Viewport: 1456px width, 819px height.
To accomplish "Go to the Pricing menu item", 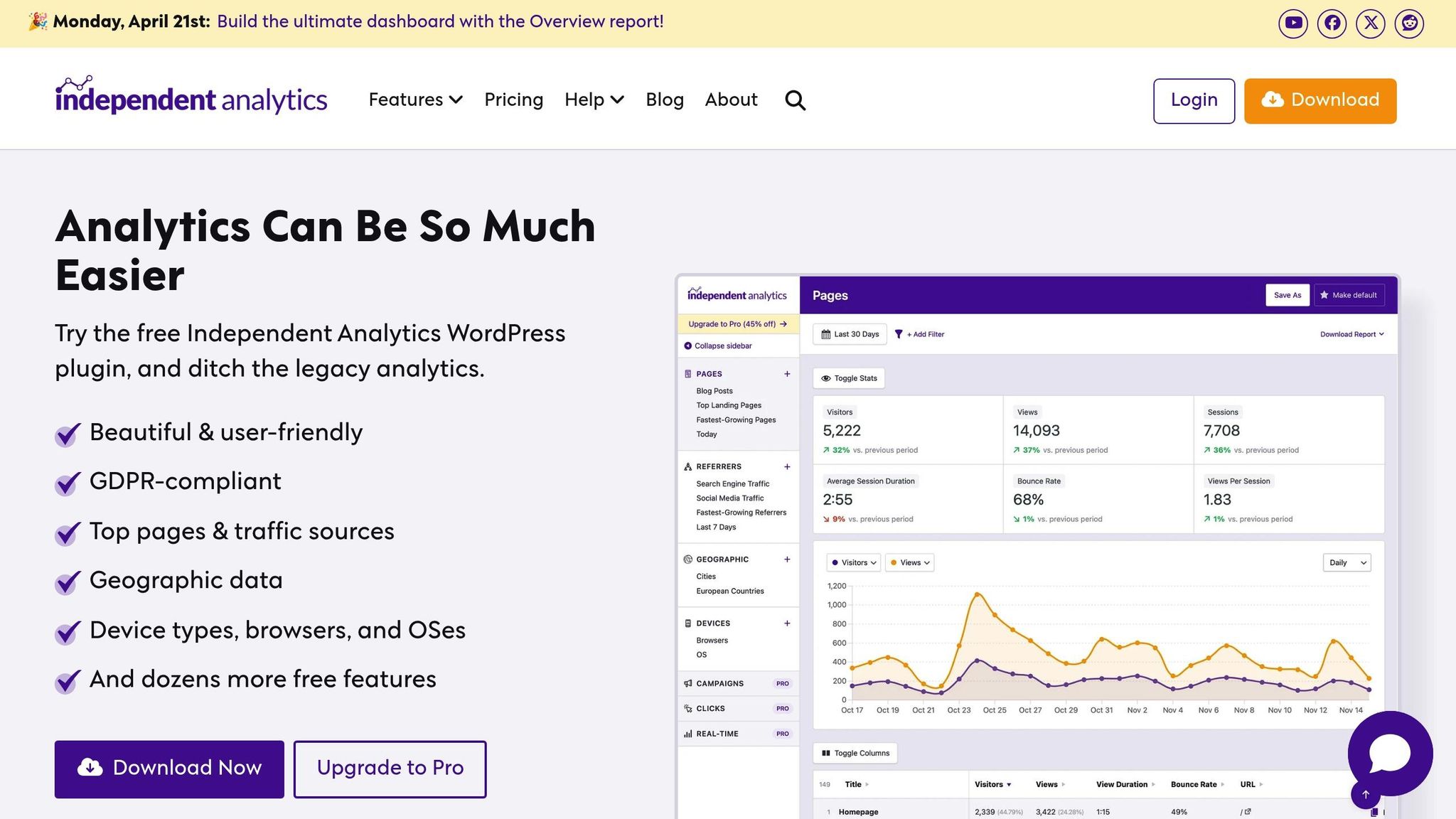I will pos(513,100).
